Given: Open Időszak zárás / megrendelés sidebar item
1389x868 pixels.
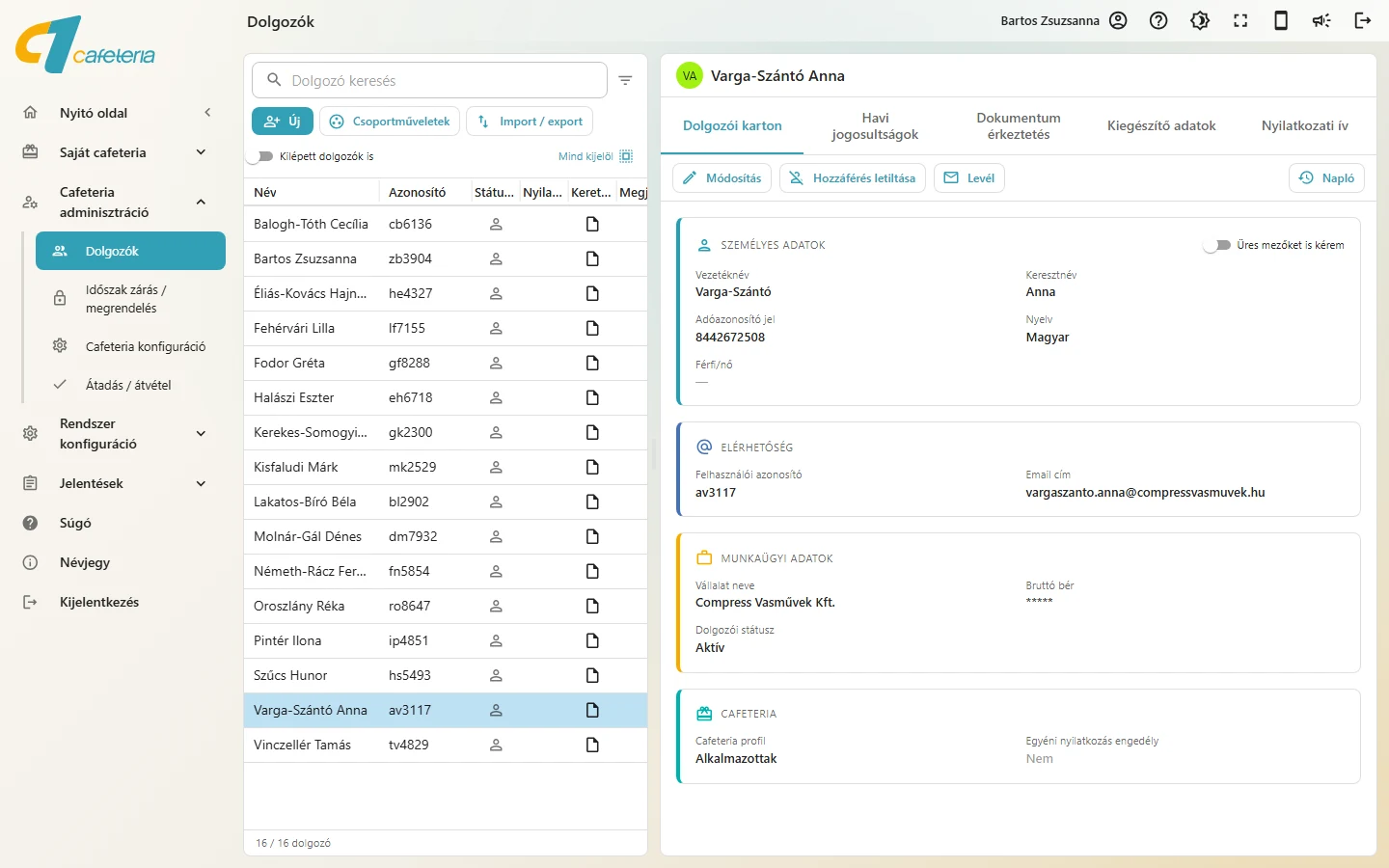Looking at the screenshot, I should [130, 299].
